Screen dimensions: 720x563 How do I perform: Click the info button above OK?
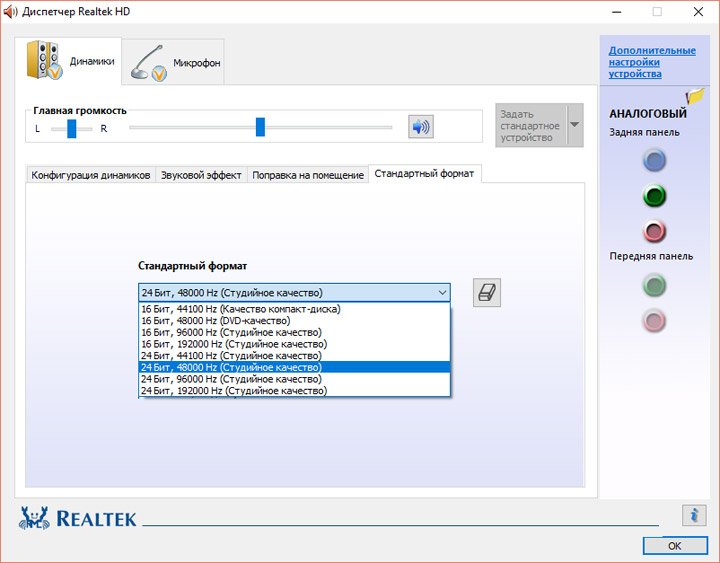pos(694,515)
